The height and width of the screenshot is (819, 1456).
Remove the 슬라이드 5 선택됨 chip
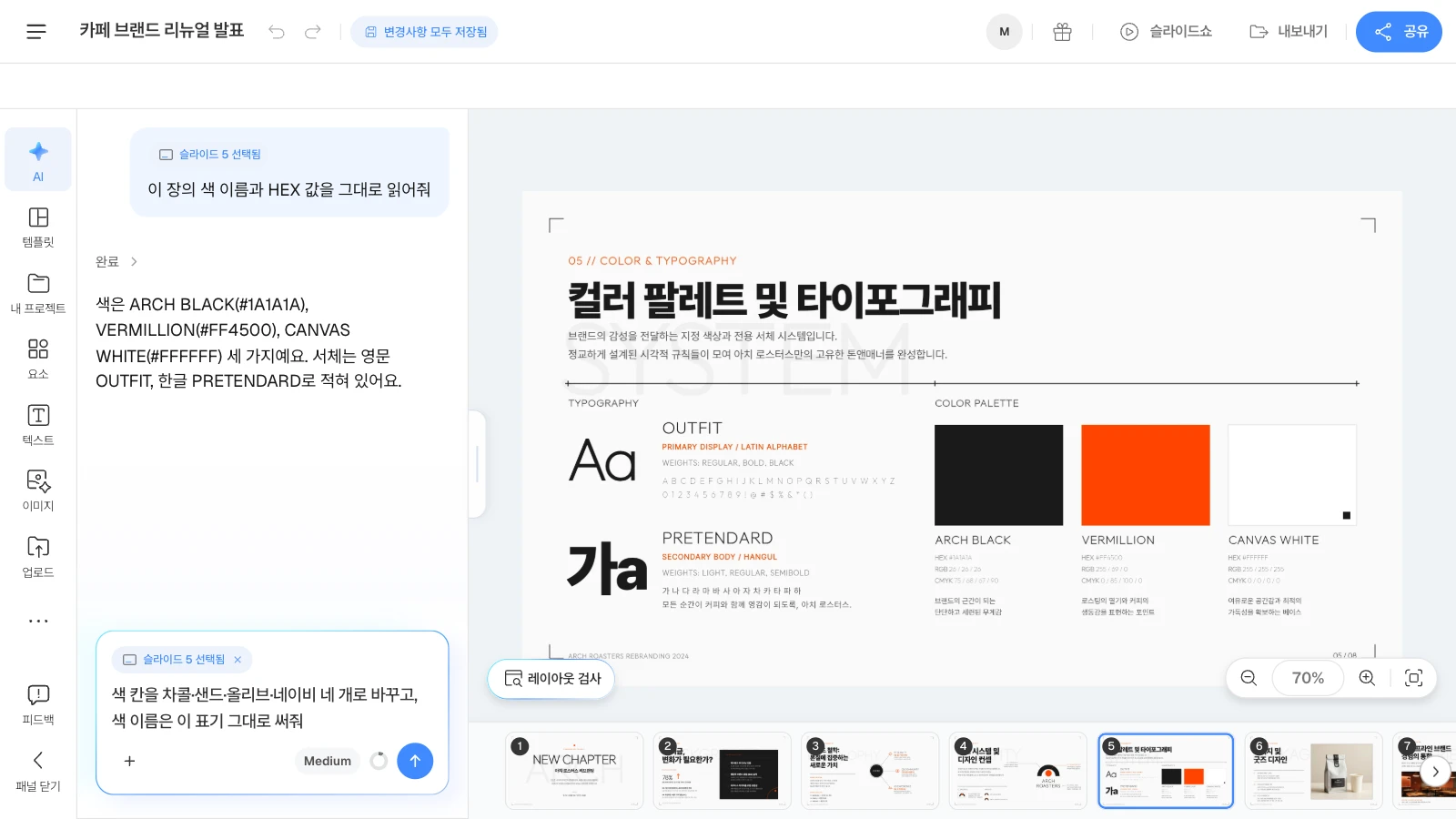[238, 660]
